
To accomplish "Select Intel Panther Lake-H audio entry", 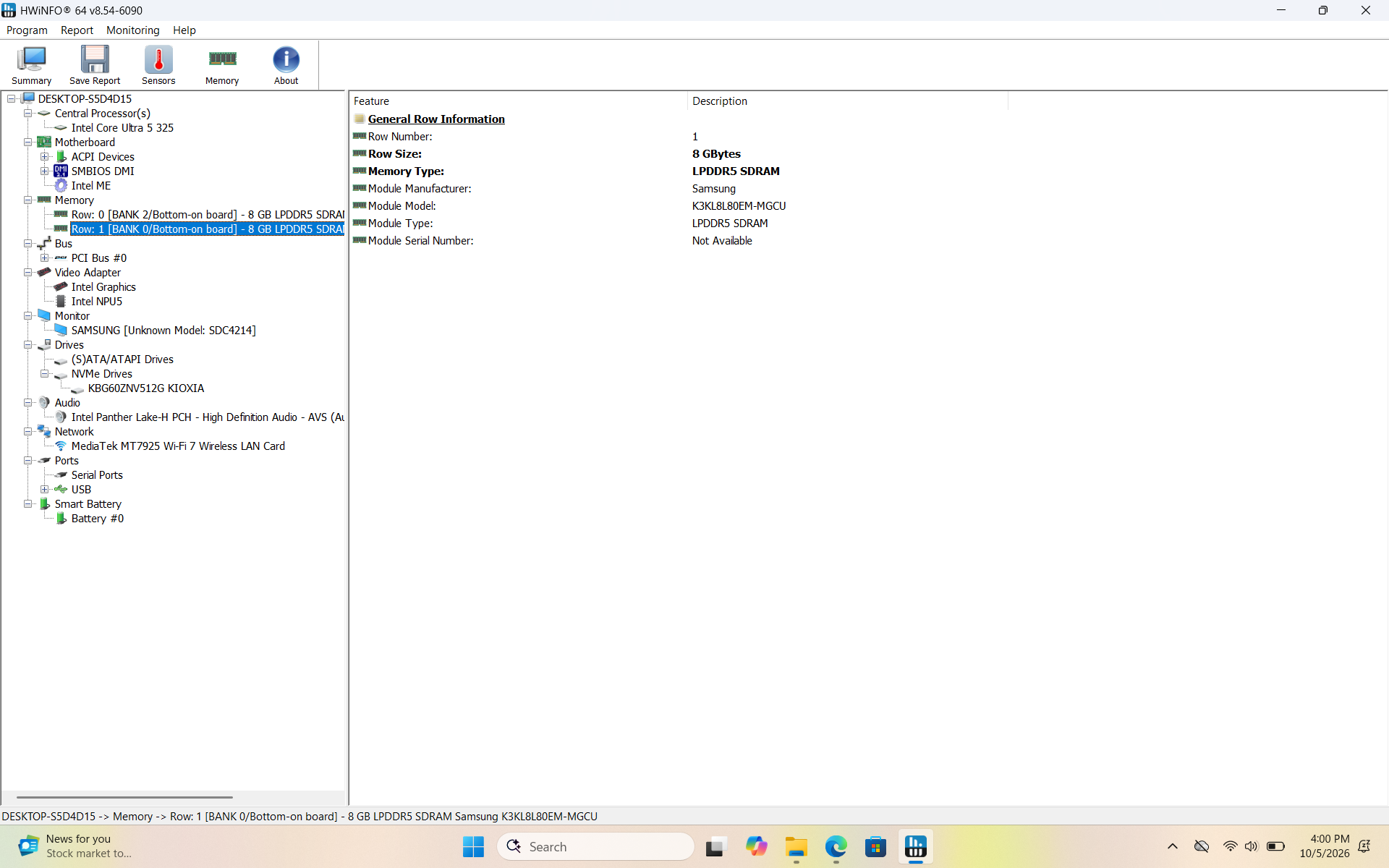I will click(x=207, y=417).
